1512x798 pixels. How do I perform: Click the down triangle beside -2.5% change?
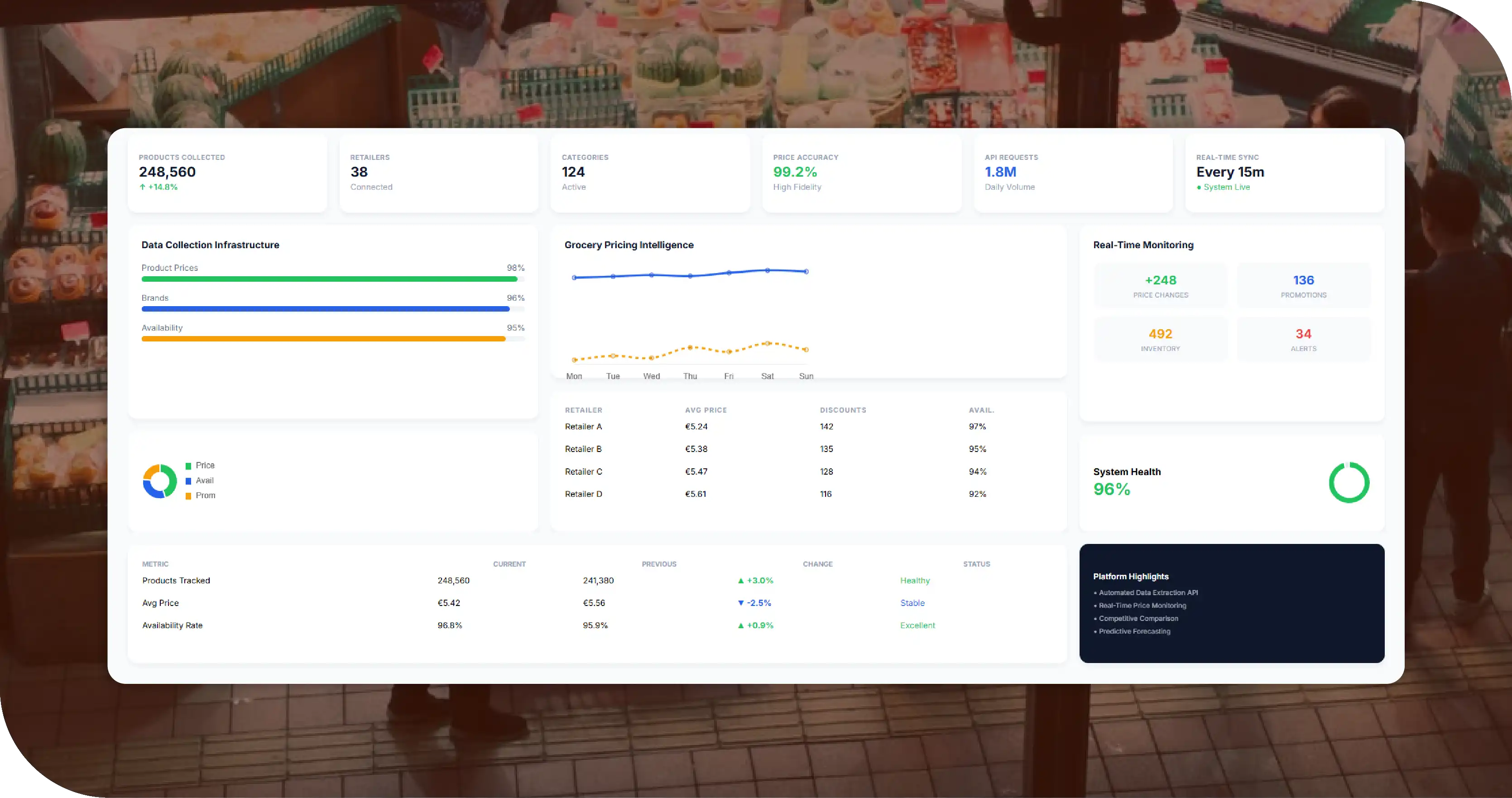pos(741,603)
